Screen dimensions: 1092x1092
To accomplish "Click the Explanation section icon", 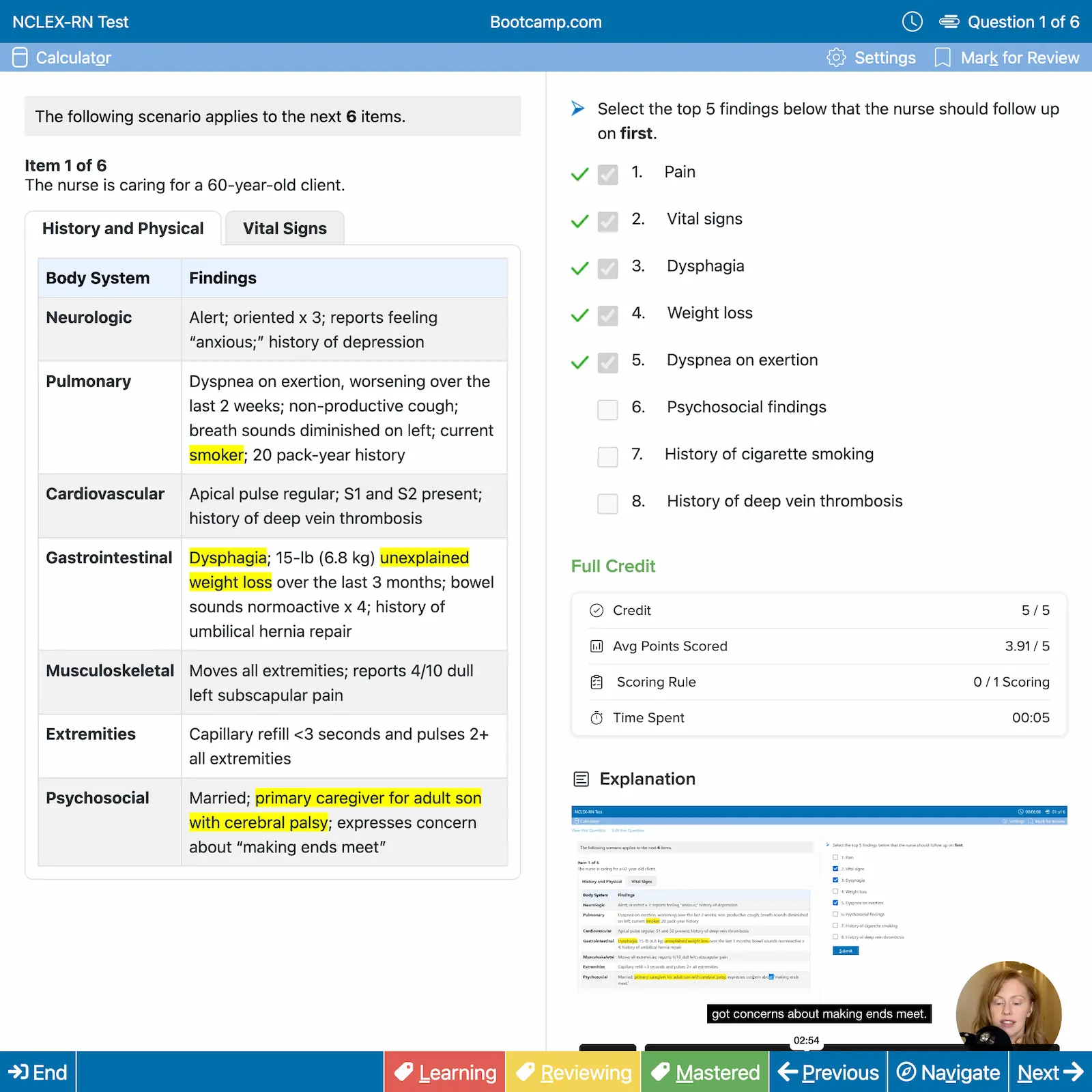I will tap(581, 778).
